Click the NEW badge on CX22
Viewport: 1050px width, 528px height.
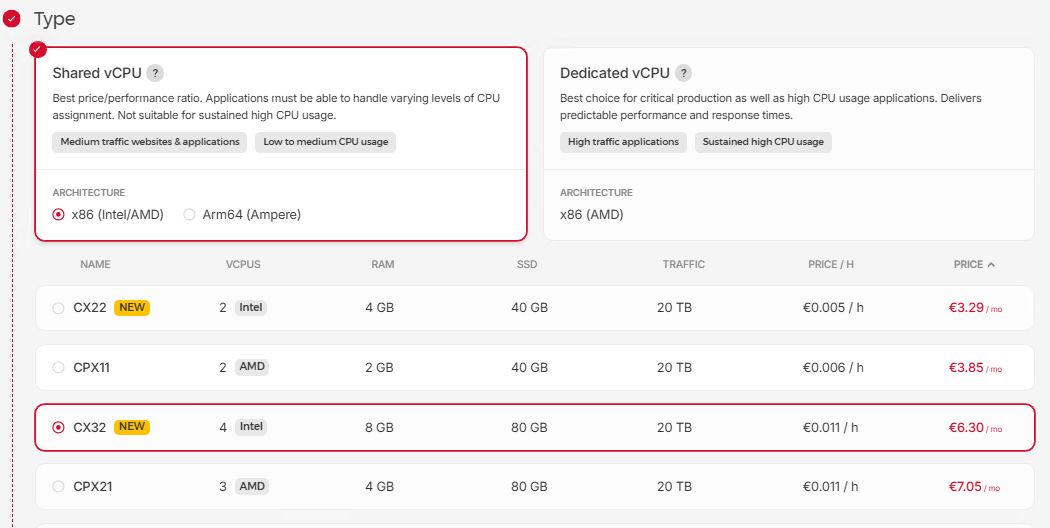(132, 307)
